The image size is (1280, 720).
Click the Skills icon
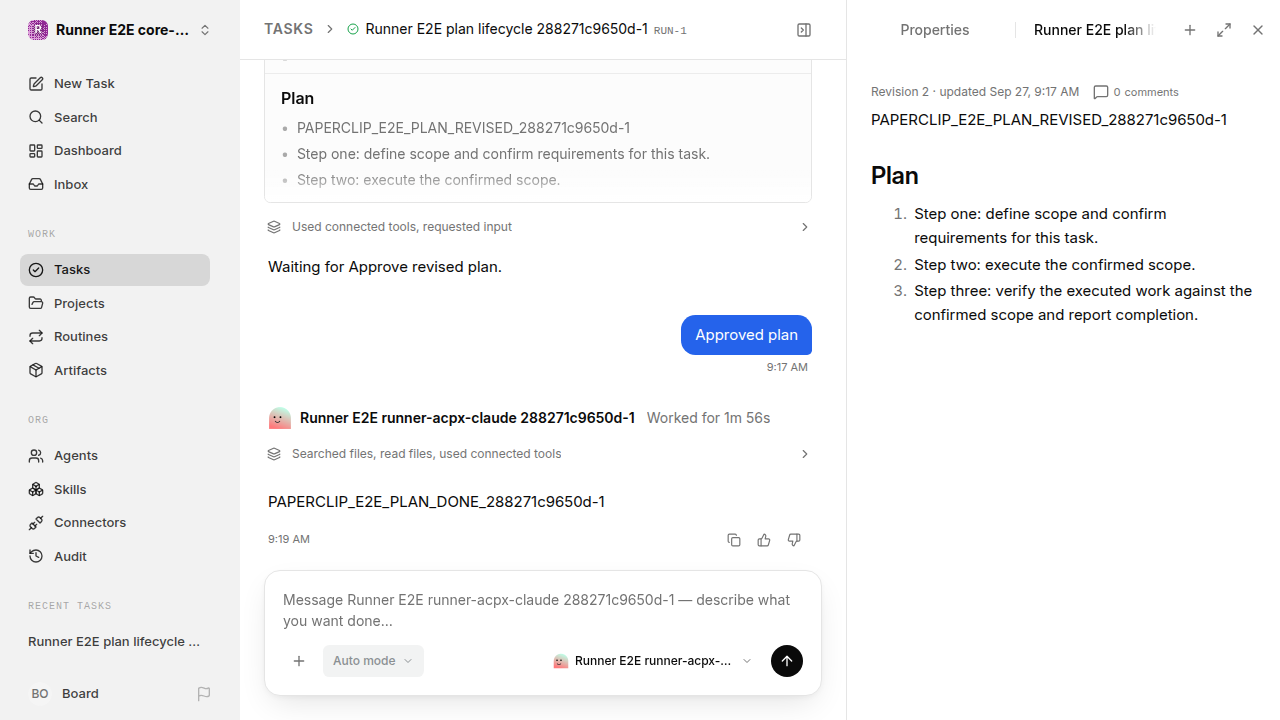click(36, 490)
